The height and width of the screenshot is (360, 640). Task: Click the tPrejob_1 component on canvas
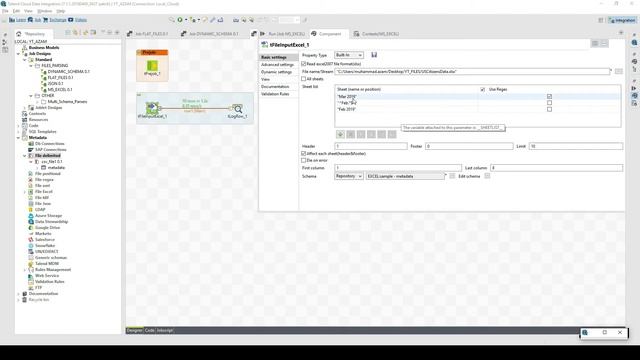(152, 66)
